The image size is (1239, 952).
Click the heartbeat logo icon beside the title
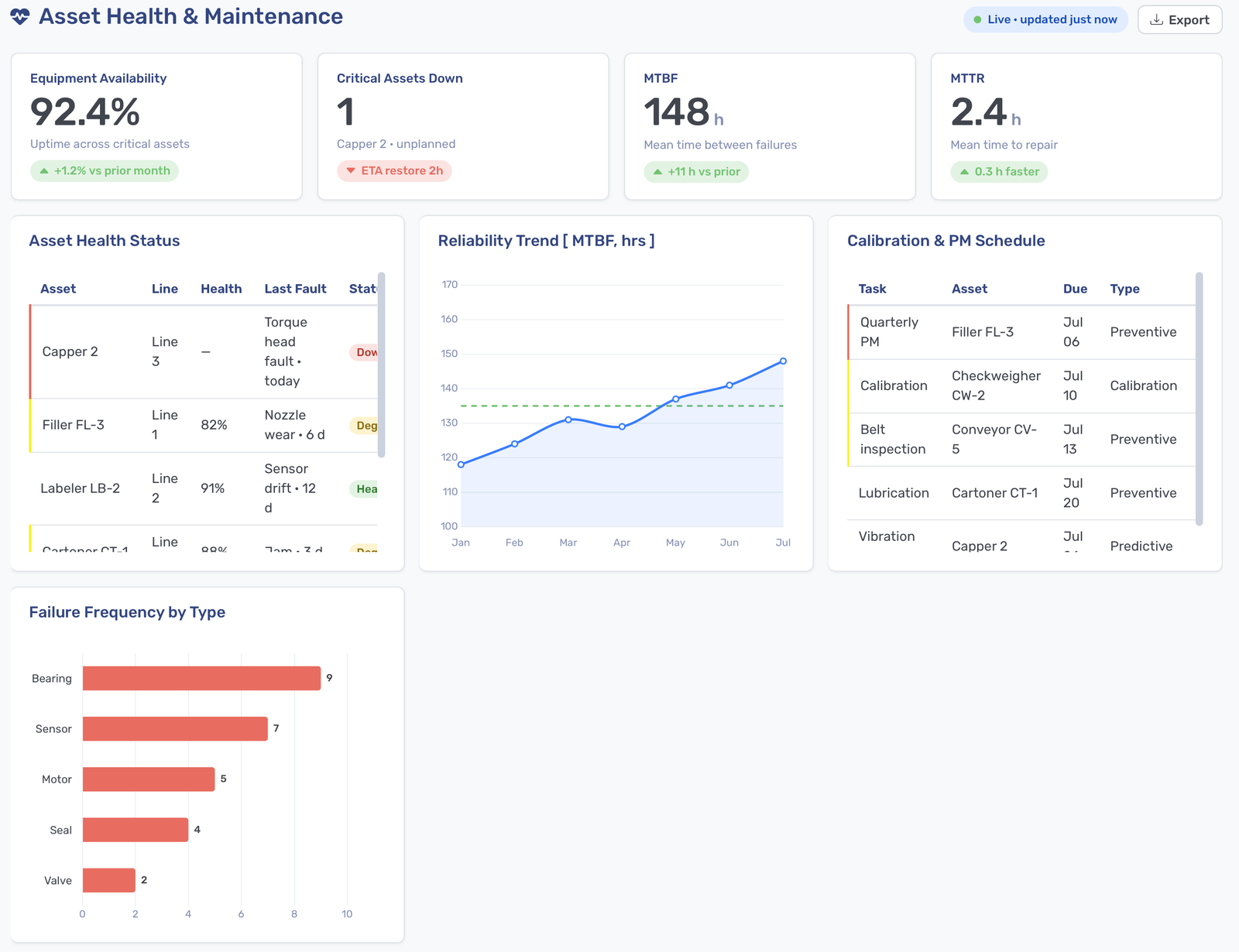pos(20,16)
